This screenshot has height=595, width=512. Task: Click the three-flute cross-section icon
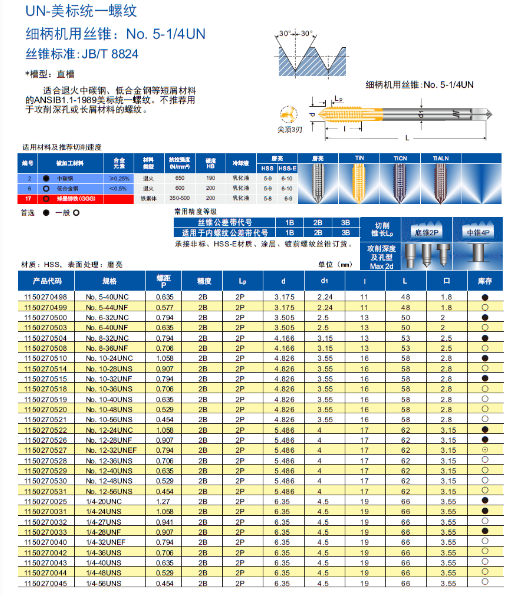[288, 114]
